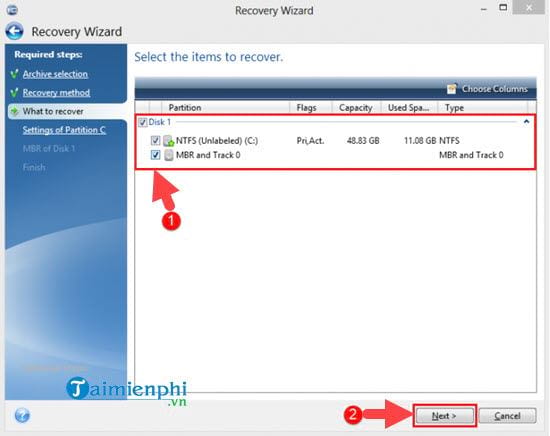This screenshot has height=436, width=550.
Task: Open help with the question mark icon
Action: tap(22, 416)
